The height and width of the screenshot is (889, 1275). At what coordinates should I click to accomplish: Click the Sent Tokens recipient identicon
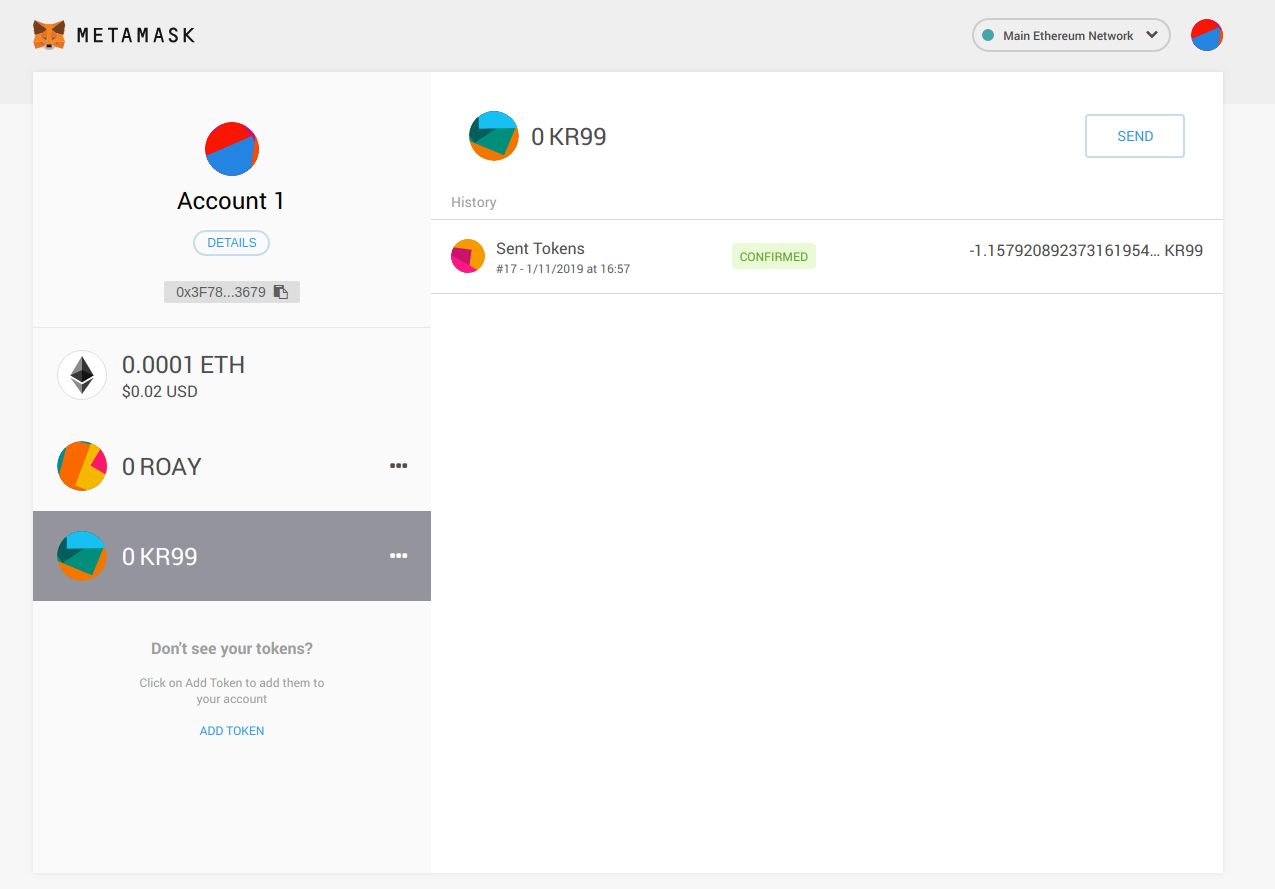[x=468, y=257]
